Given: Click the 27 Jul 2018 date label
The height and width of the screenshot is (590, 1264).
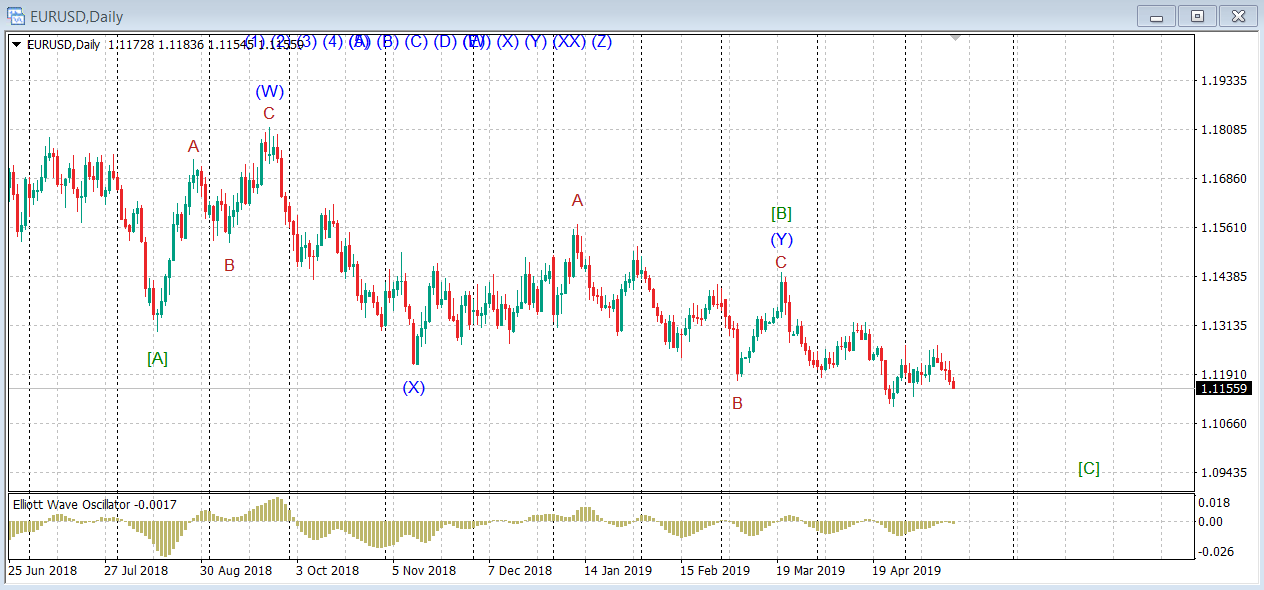Looking at the screenshot, I should (x=136, y=571).
